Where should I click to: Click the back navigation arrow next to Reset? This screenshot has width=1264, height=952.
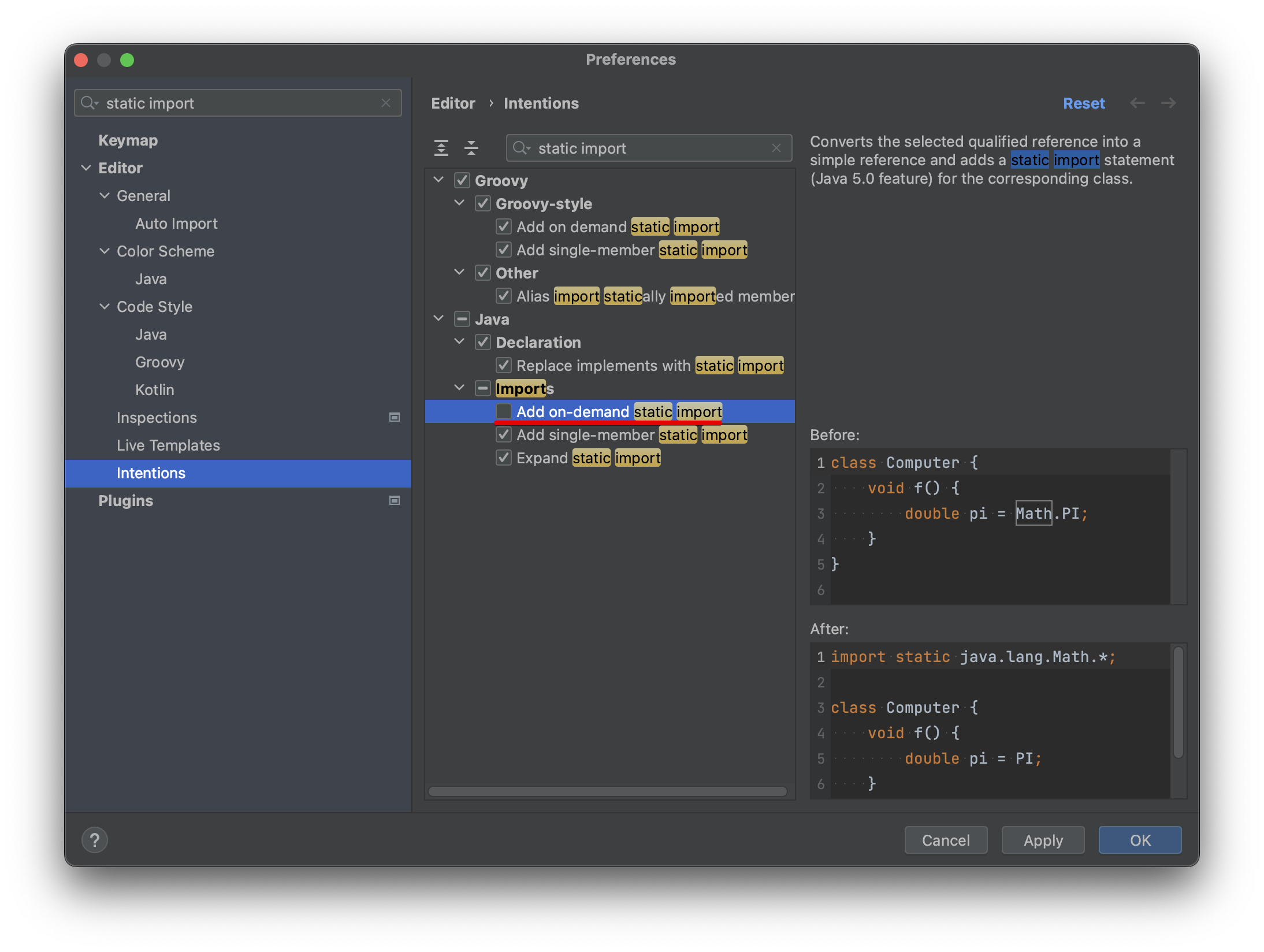coord(1137,103)
